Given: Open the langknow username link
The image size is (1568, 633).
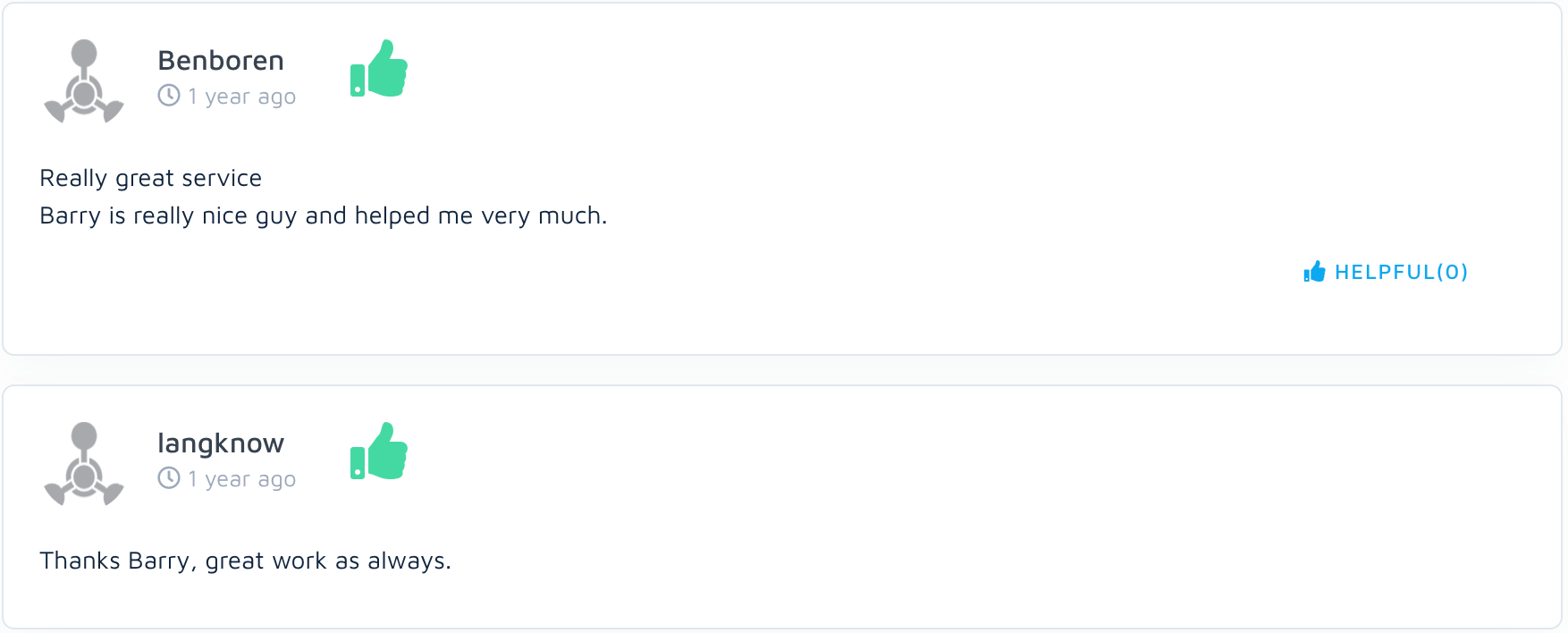Looking at the screenshot, I should pyautogui.click(x=221, y=443).
